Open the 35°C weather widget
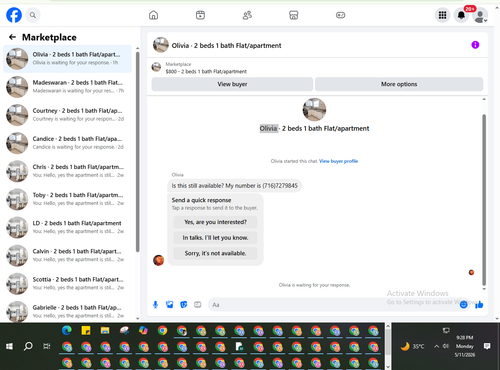 (x=413, y=347)
